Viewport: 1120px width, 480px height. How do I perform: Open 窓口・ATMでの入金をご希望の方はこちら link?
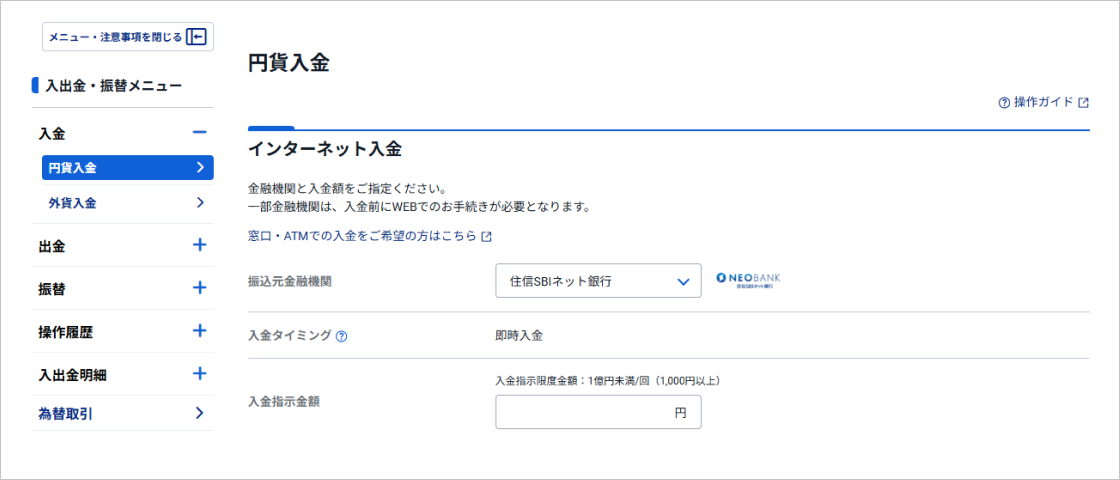click(363, 237)
